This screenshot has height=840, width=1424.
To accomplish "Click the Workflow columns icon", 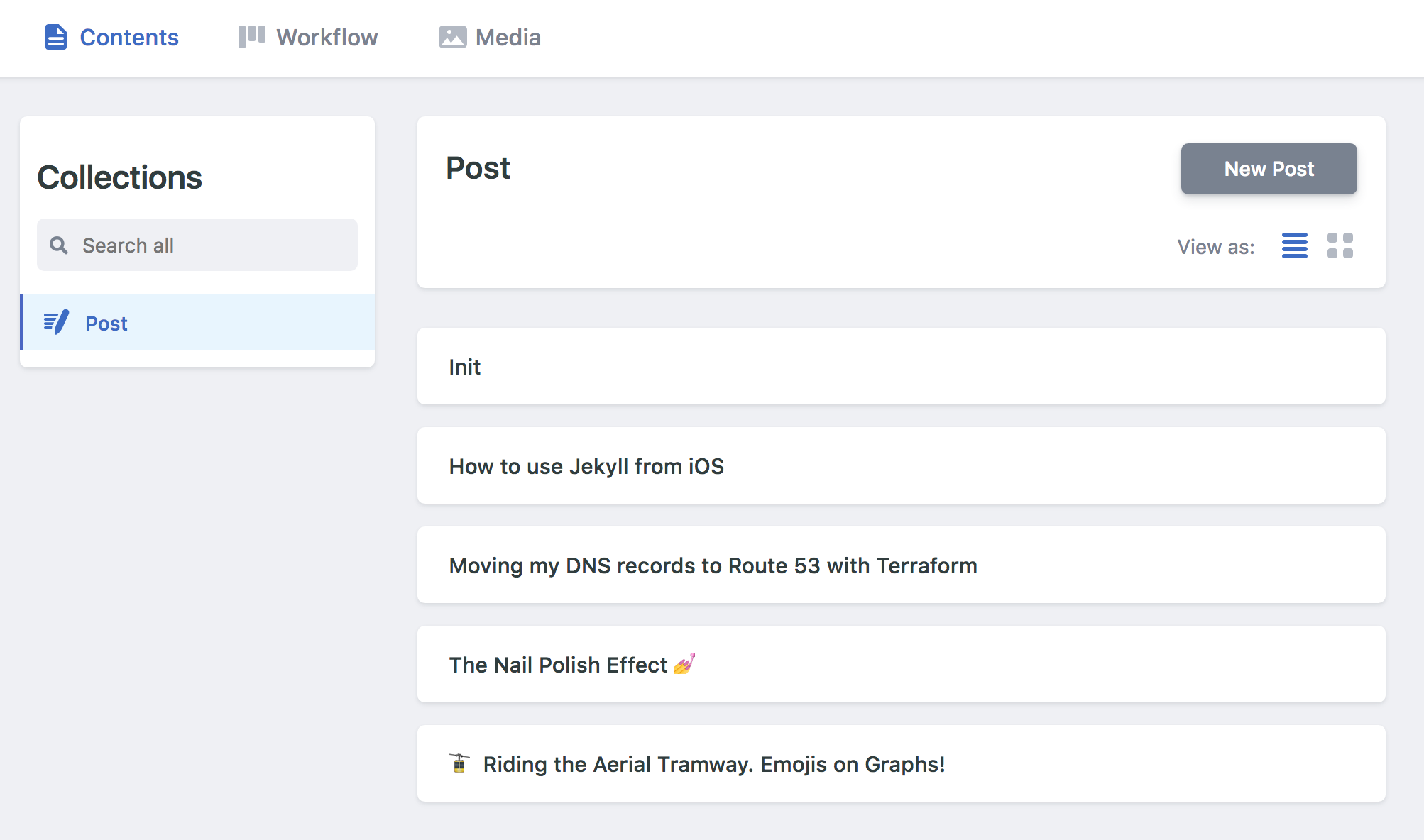I will (251, 36).
